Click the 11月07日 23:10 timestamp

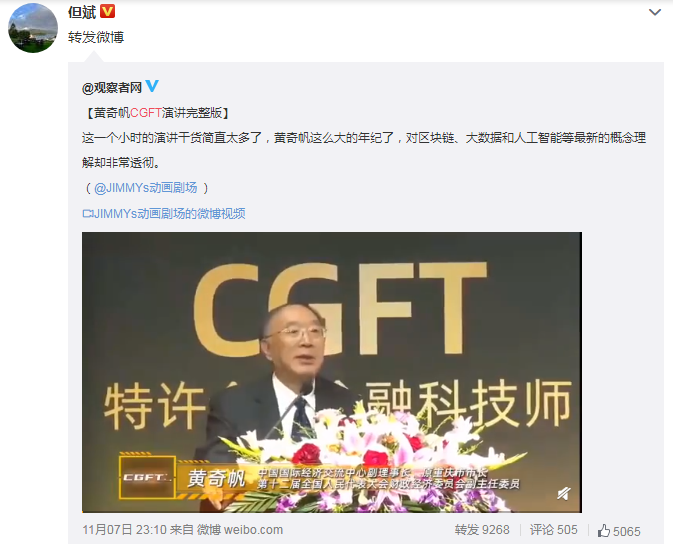(124, 530)
